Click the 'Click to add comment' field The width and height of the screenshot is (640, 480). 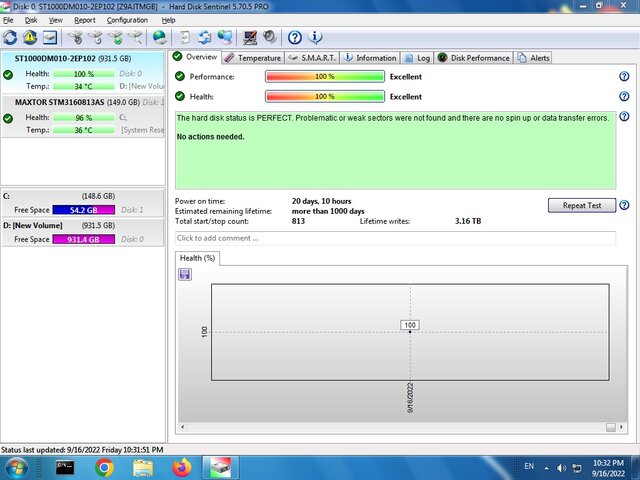pos(395,238)
